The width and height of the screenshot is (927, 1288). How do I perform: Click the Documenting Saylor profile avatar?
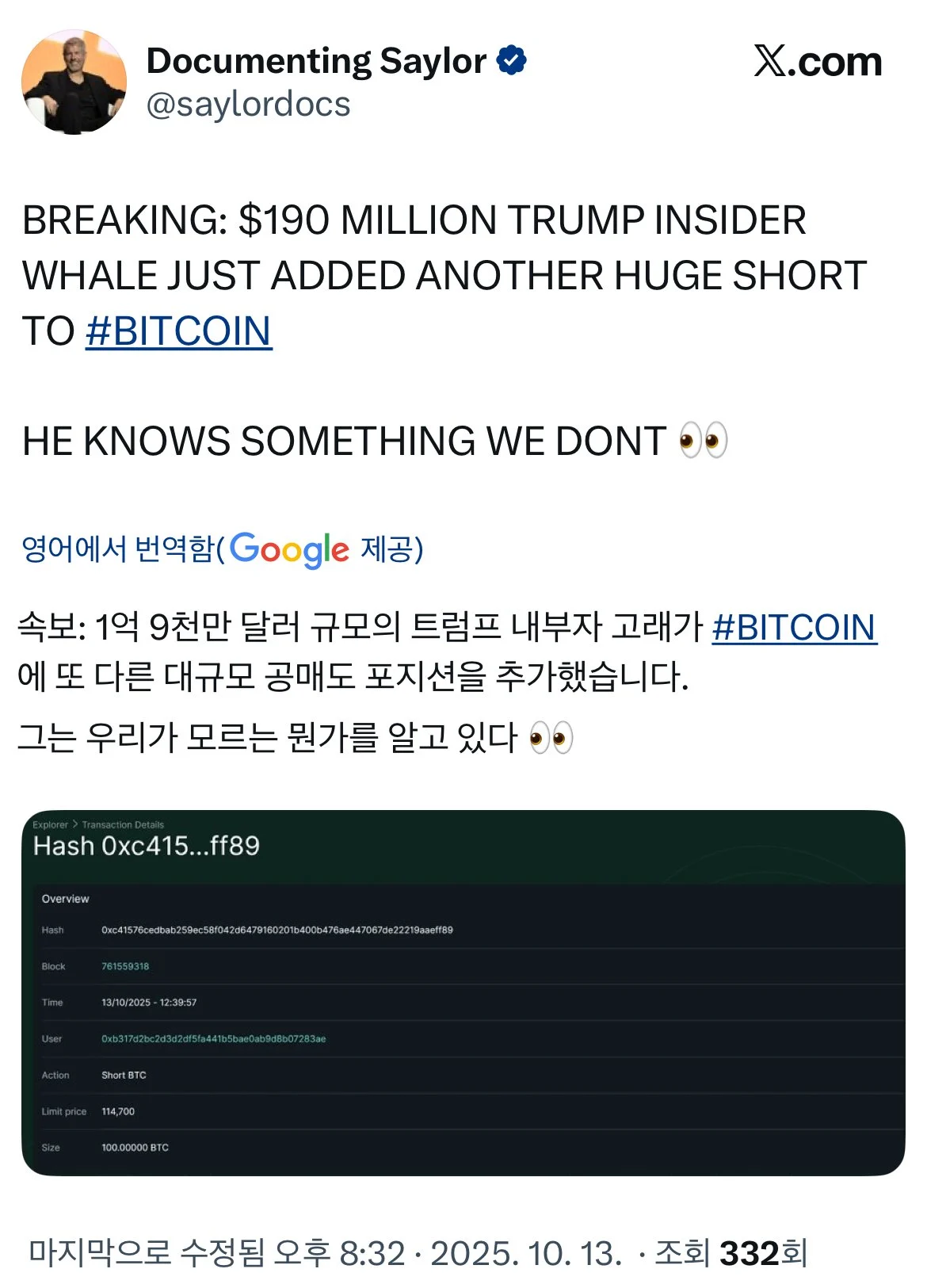point(74,82)
